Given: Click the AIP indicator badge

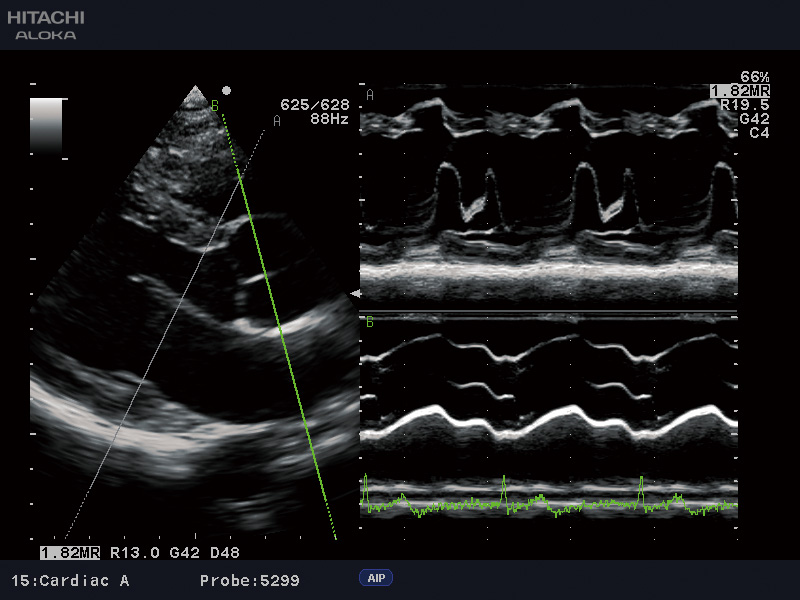Looking at the screenshot, I should 376,578.
